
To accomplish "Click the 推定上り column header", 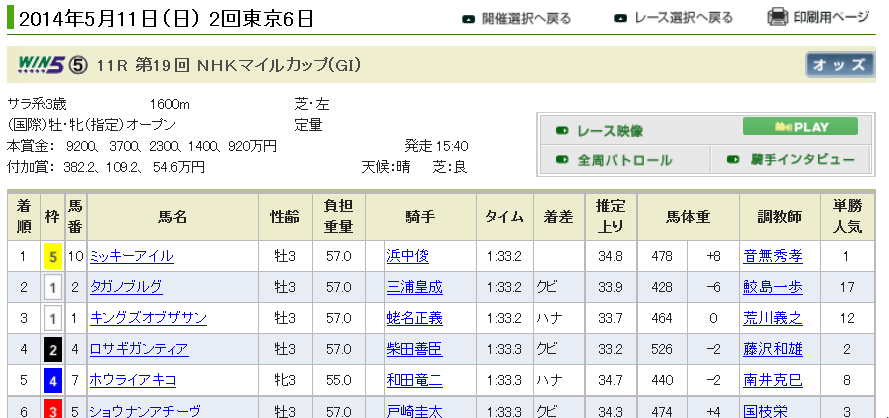I will tap(611, 216).
